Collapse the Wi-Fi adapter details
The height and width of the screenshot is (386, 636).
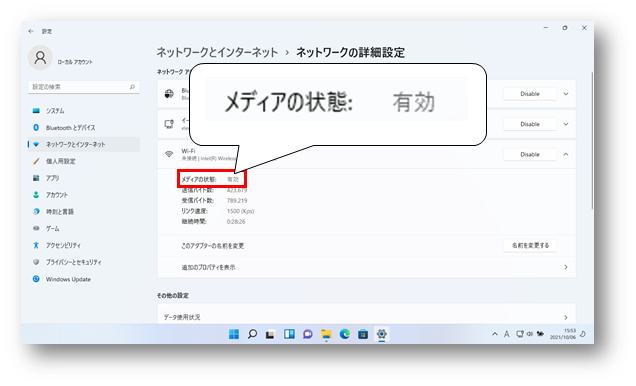coord(566,154)
